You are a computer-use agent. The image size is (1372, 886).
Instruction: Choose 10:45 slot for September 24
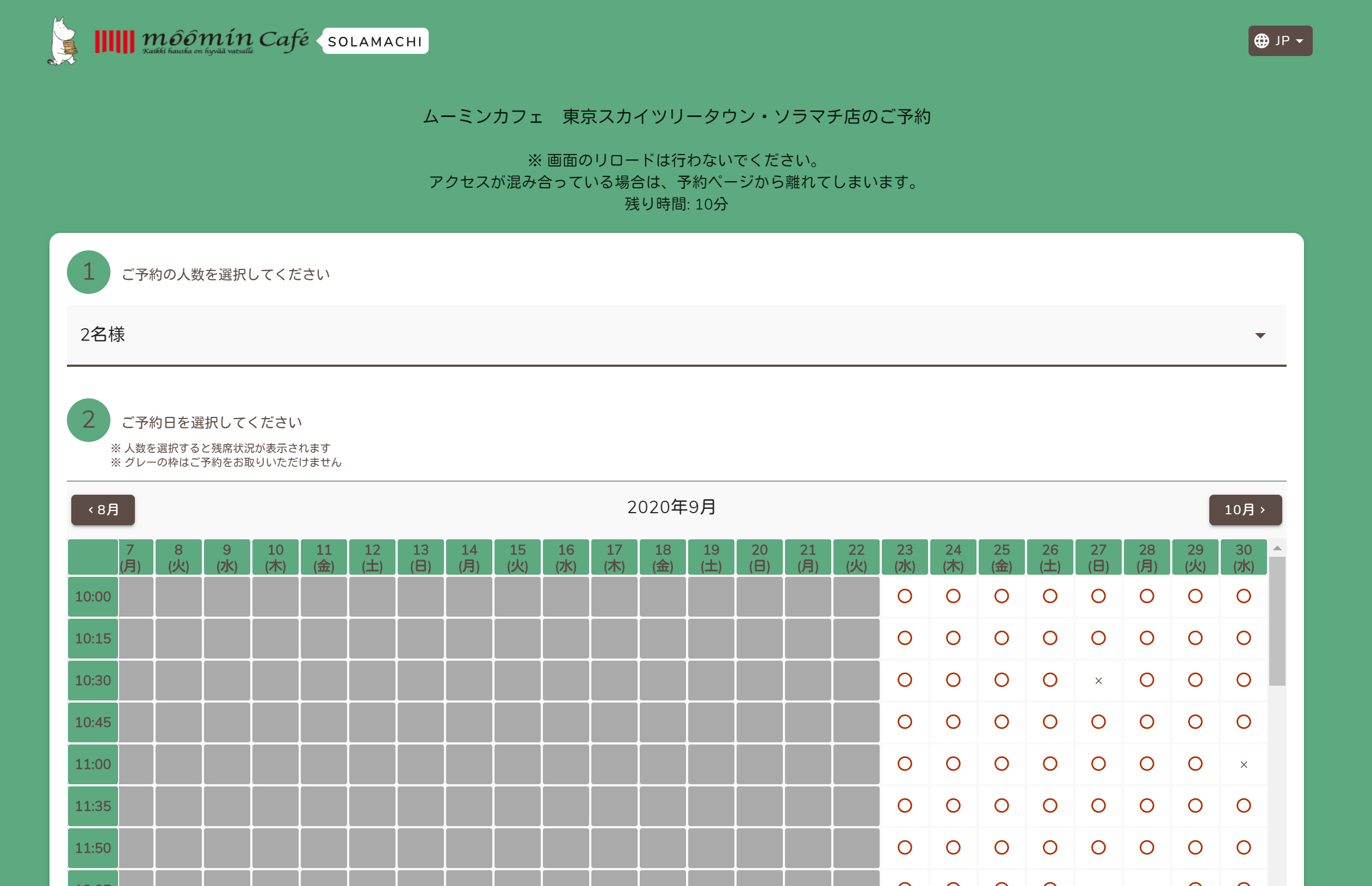coord(954,722)
